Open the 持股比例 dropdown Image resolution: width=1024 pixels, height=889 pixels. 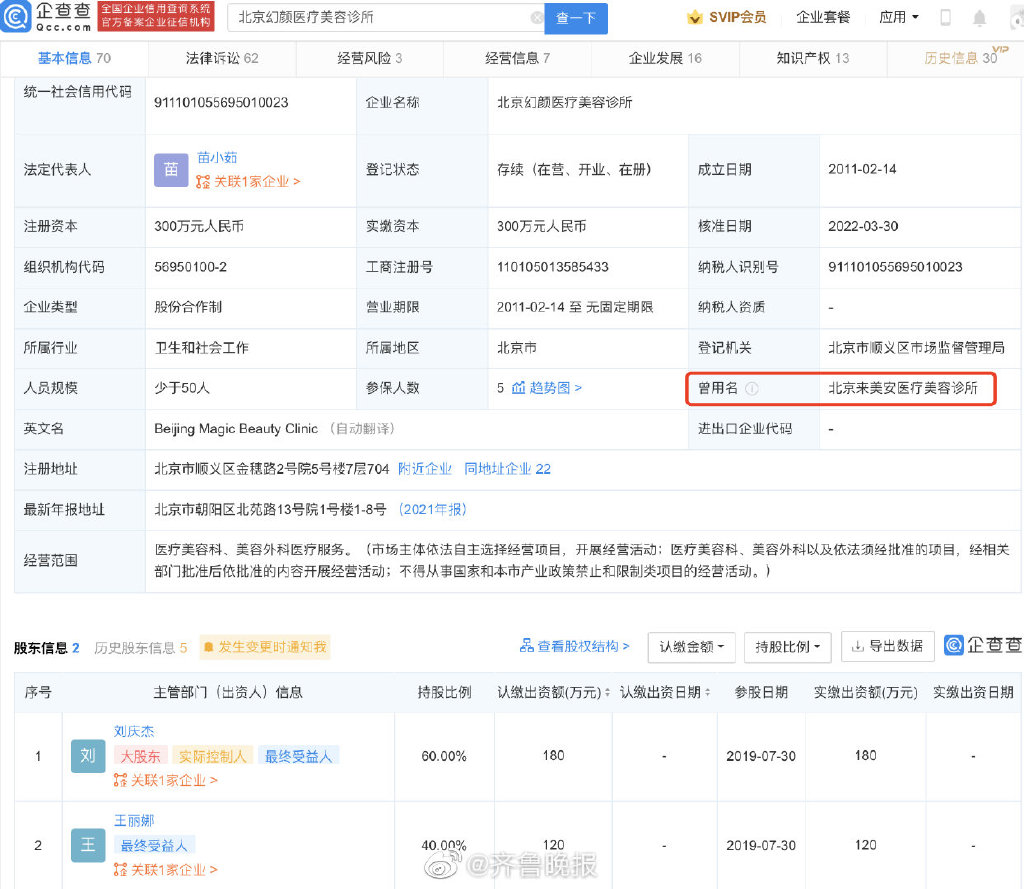787,647
